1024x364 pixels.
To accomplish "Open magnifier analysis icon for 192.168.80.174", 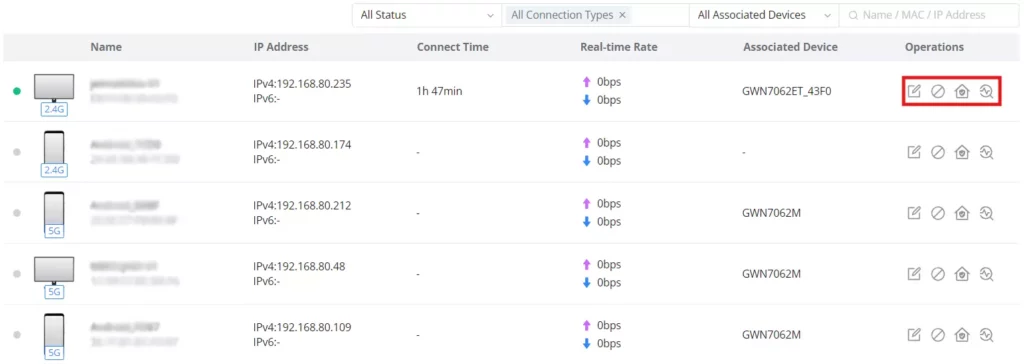I will pos(986,152).
